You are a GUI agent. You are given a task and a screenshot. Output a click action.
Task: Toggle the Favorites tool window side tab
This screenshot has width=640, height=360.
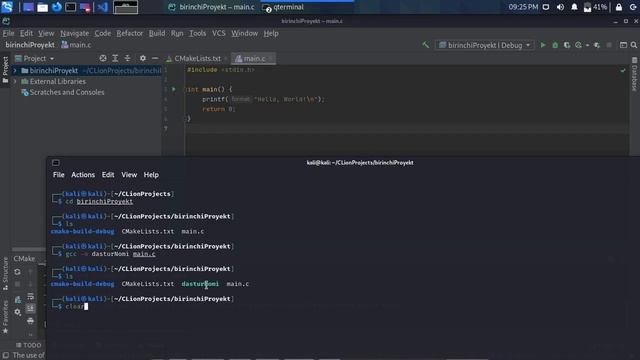tap(5, 317)
